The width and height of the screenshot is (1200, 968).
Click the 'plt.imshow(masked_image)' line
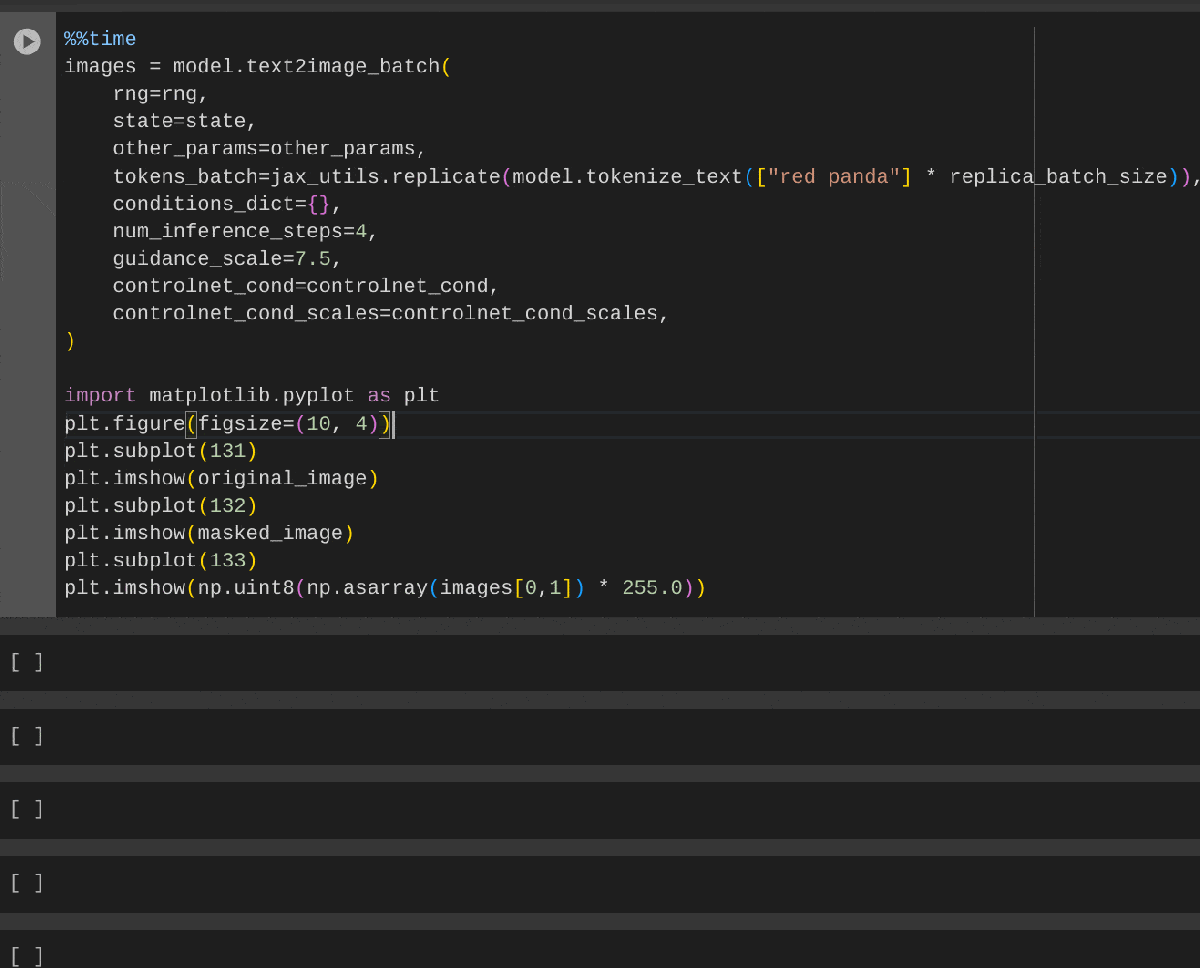(x=209, y=533)
